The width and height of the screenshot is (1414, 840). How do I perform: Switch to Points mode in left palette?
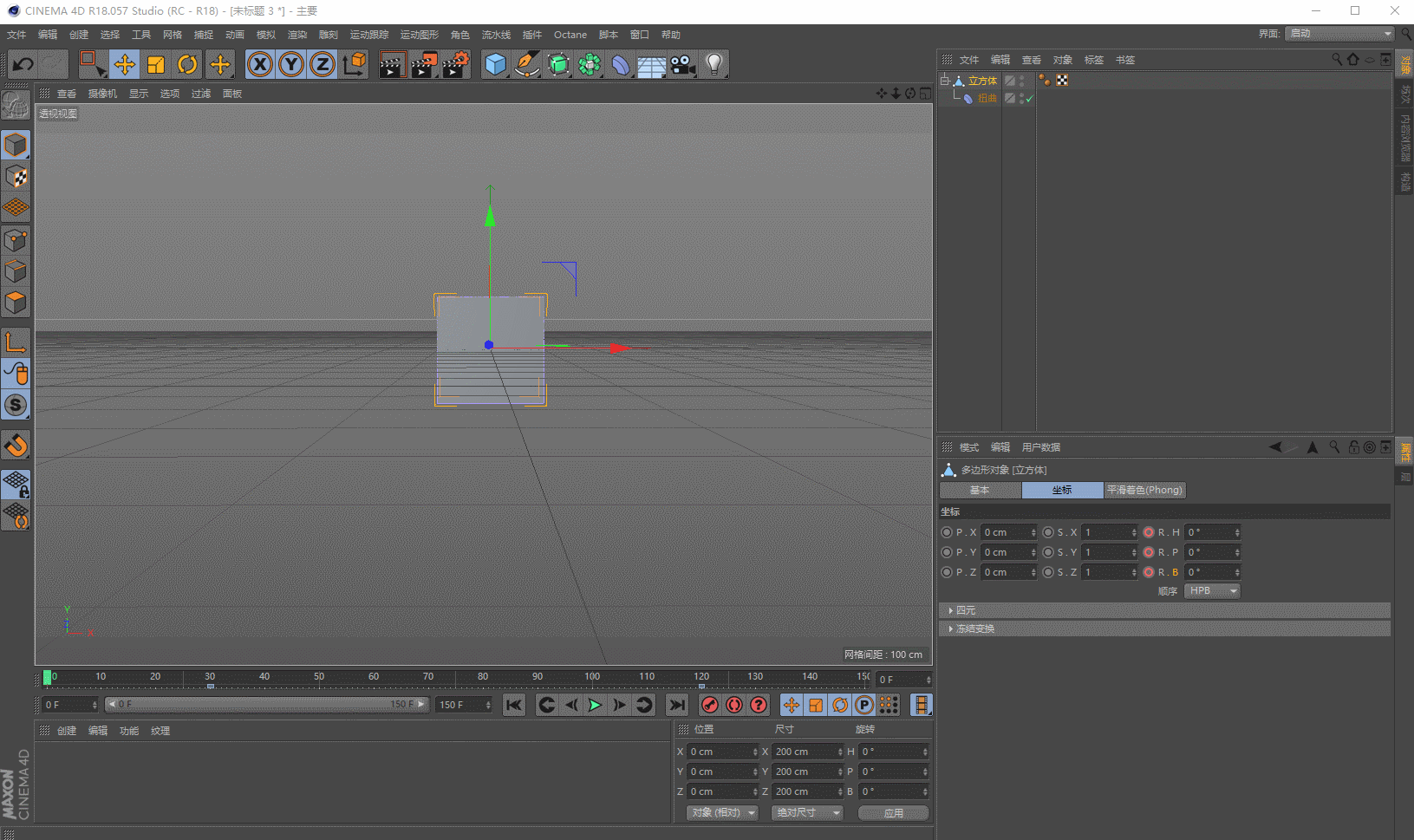coord(16,240)
